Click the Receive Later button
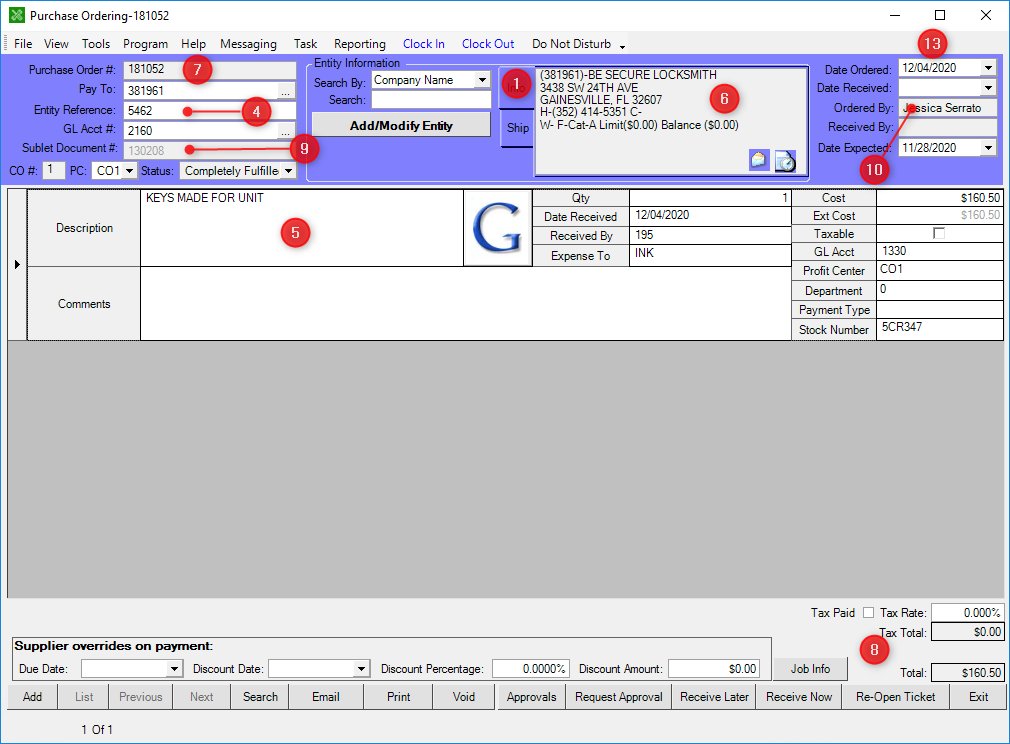This screenshot has height=744, width=1010. [x=714, y=696]
